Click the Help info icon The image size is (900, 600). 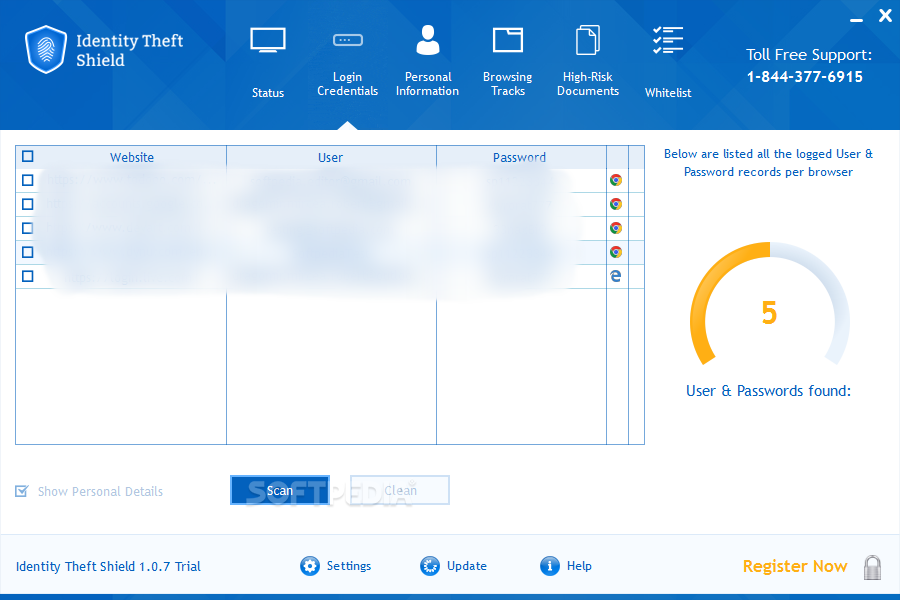click(x=549, y=566)
